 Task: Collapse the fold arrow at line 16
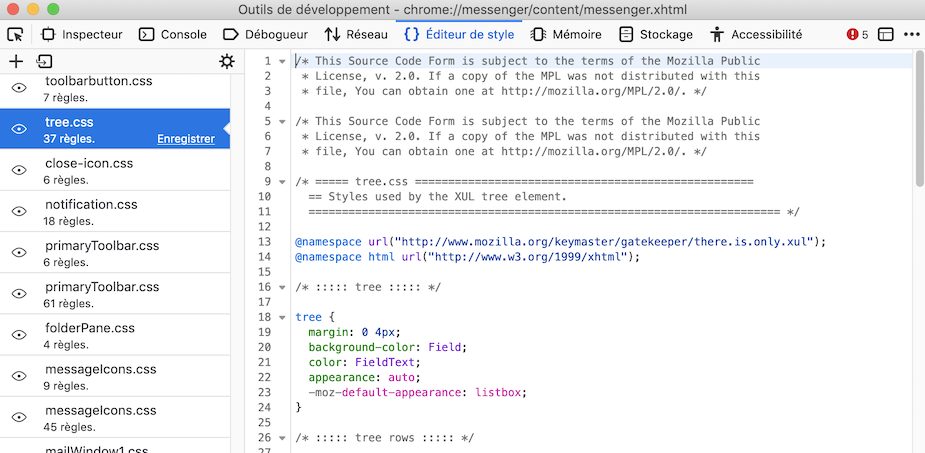[x=282, y=287]
